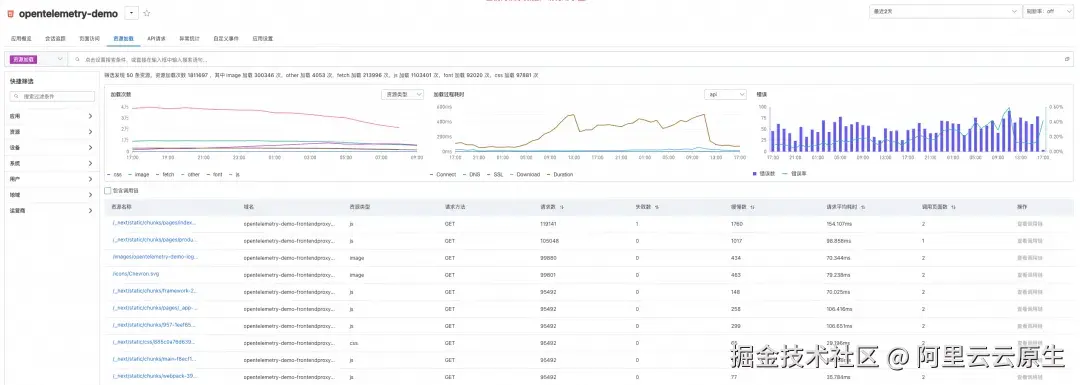1080x385 pixels.
Task: Switch to the 会话追踪 tab
Action: point(55,39)
